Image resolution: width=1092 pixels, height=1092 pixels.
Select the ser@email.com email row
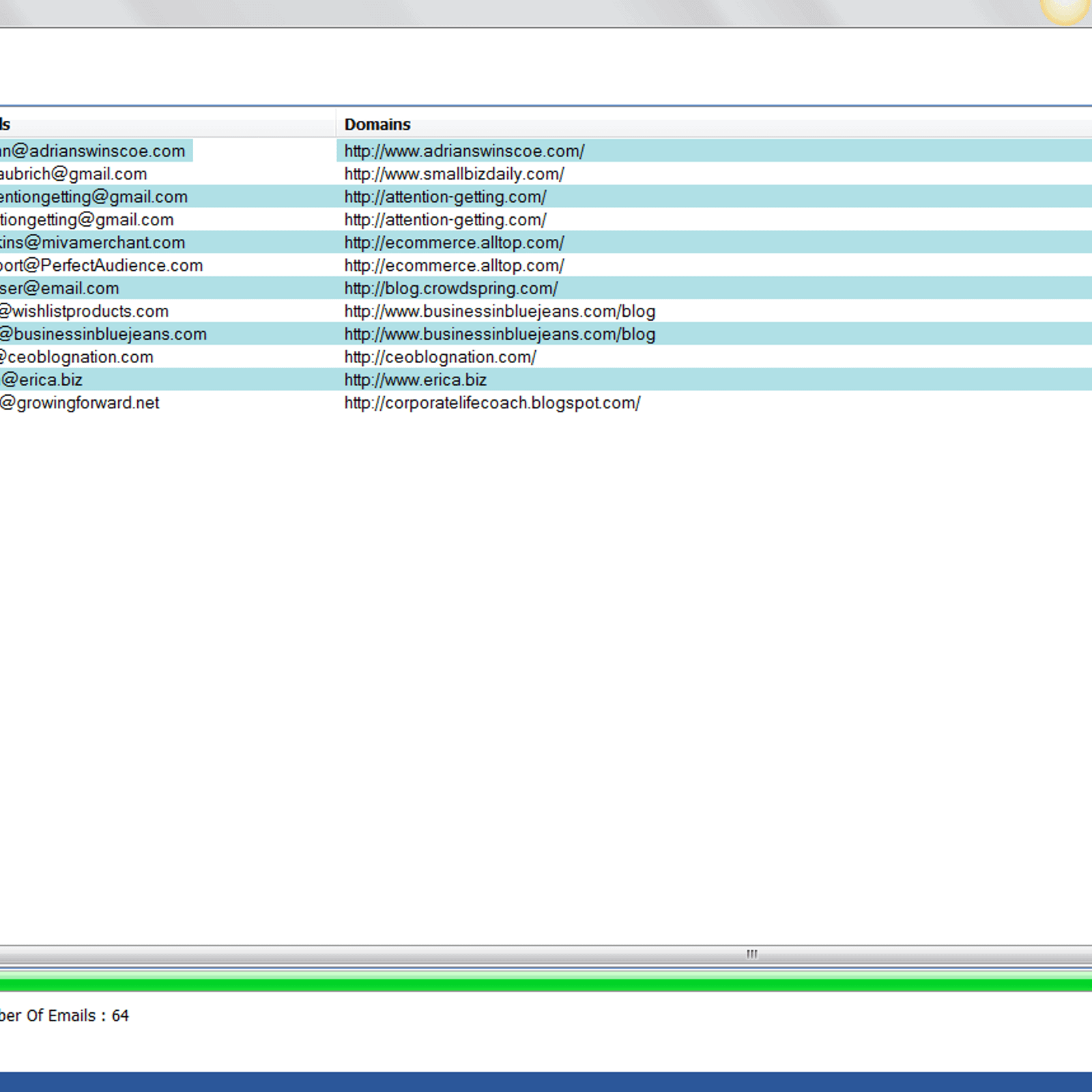point(59,288)
